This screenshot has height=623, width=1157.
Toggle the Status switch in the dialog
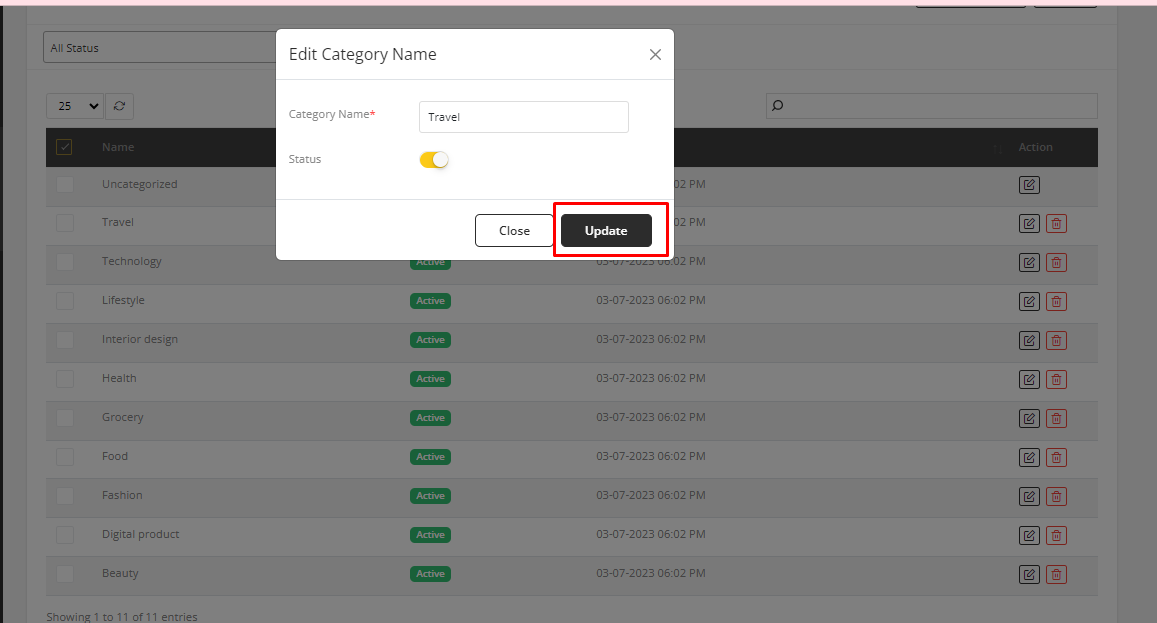click(434, 160)
